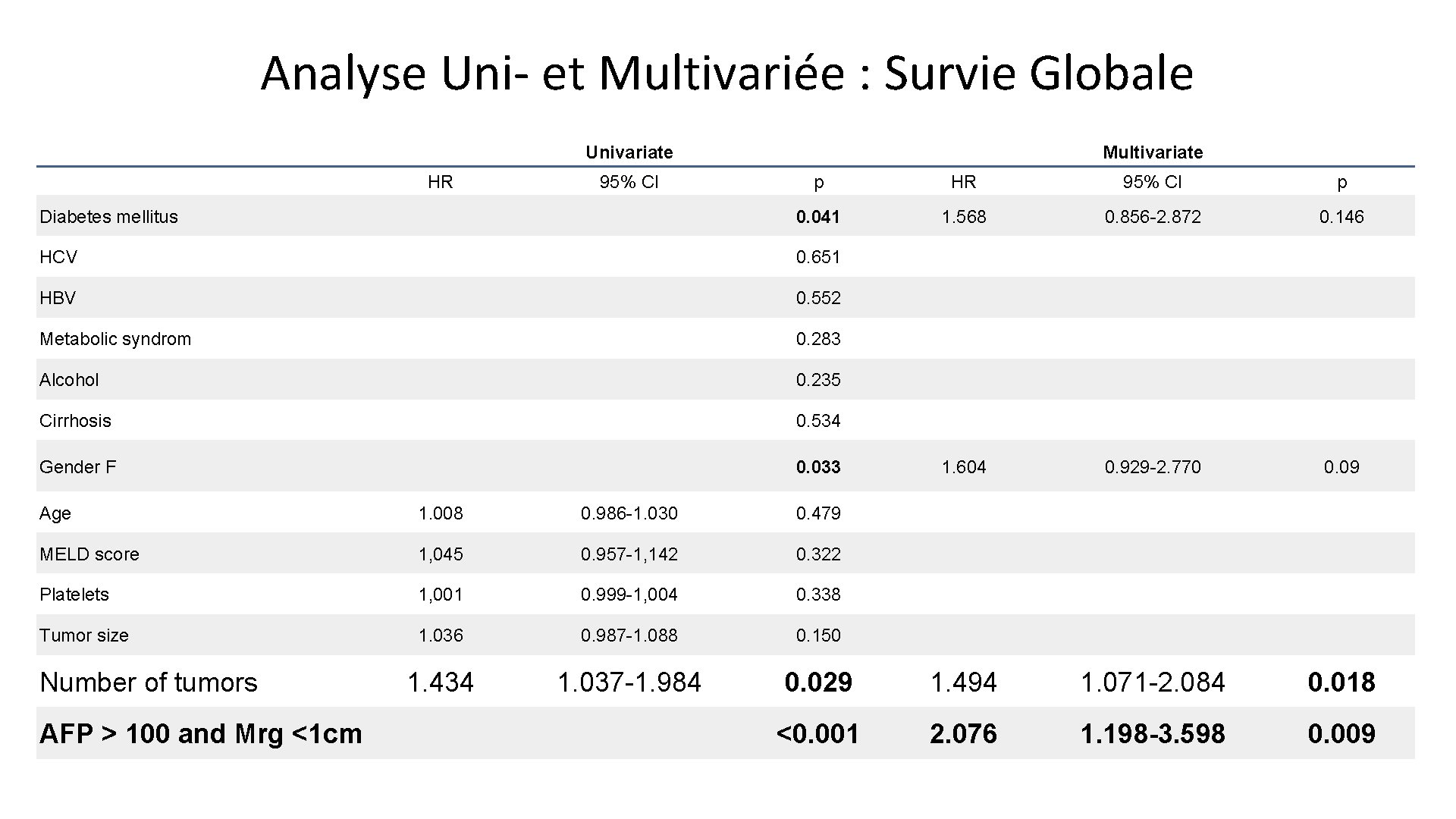Screen dimensions: 1456x819
Task: Select the Alcohol row label
Action: click(x=68, y=380)
